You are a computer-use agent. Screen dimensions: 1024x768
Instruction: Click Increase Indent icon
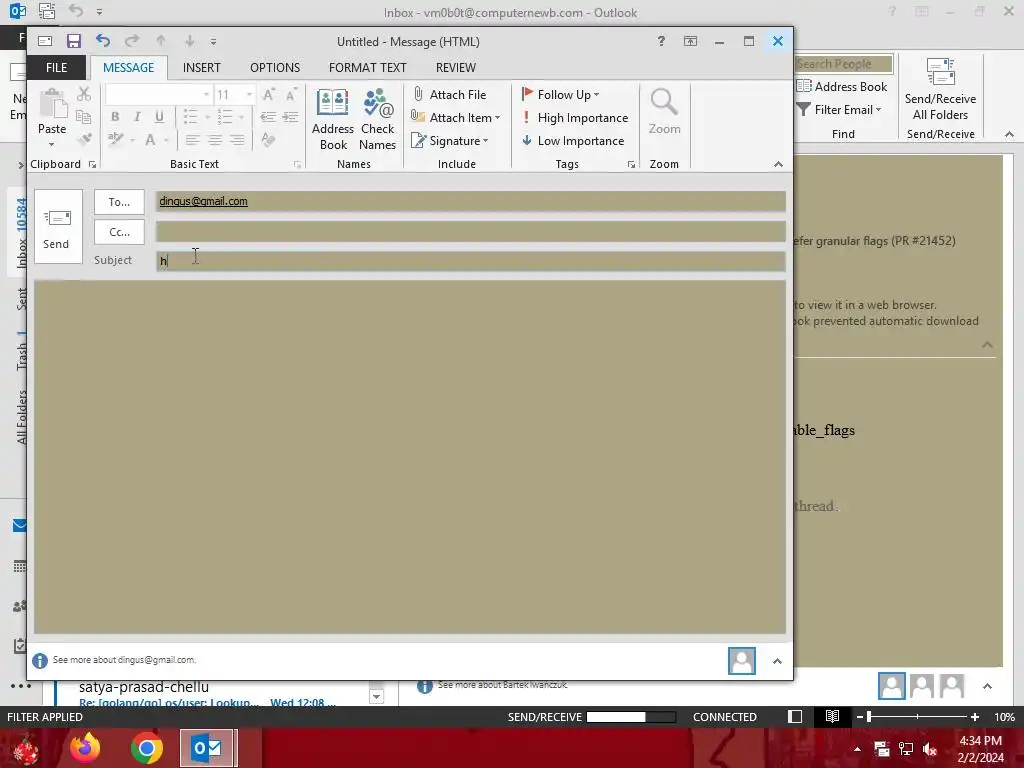pyautogui.click(x=291, y=117)
